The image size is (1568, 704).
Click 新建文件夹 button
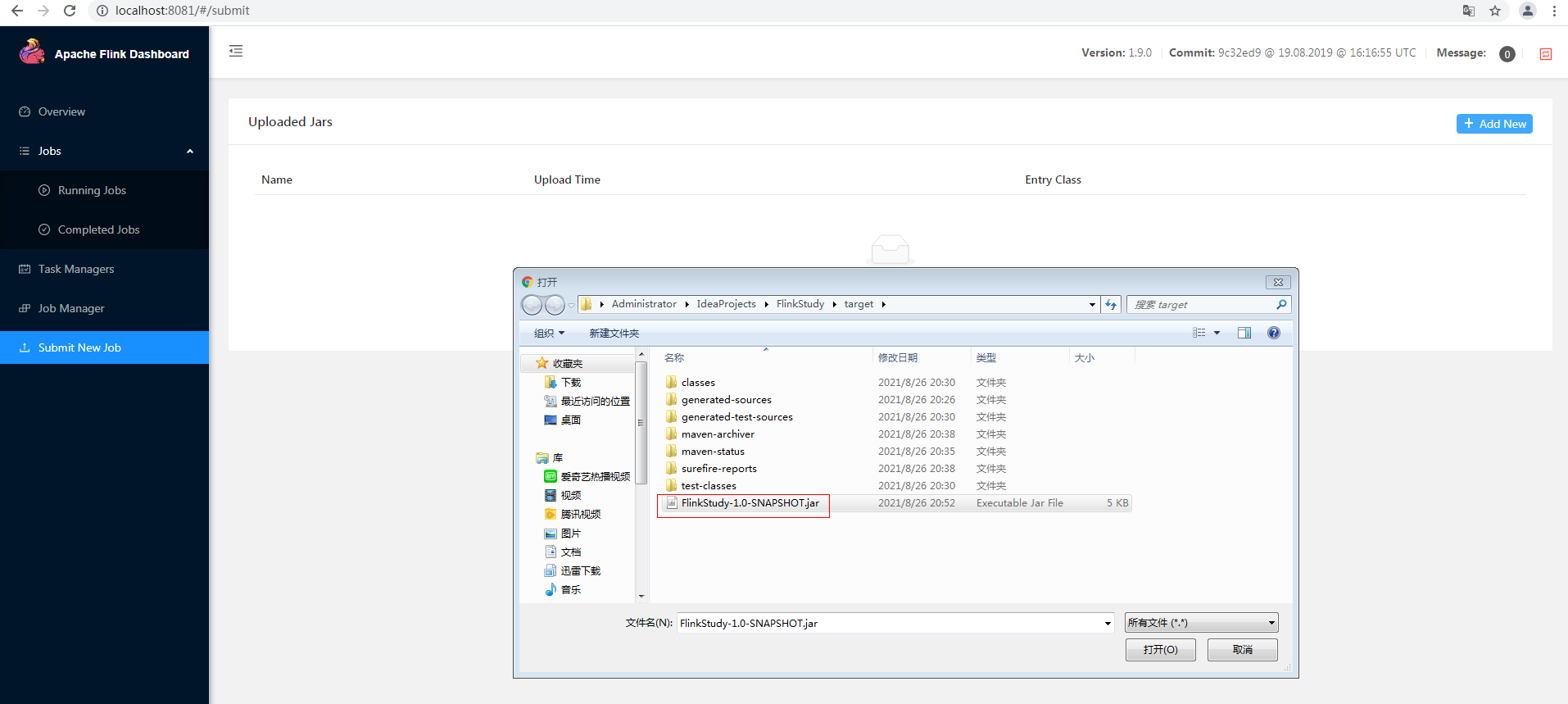click(x=614, y=333)
